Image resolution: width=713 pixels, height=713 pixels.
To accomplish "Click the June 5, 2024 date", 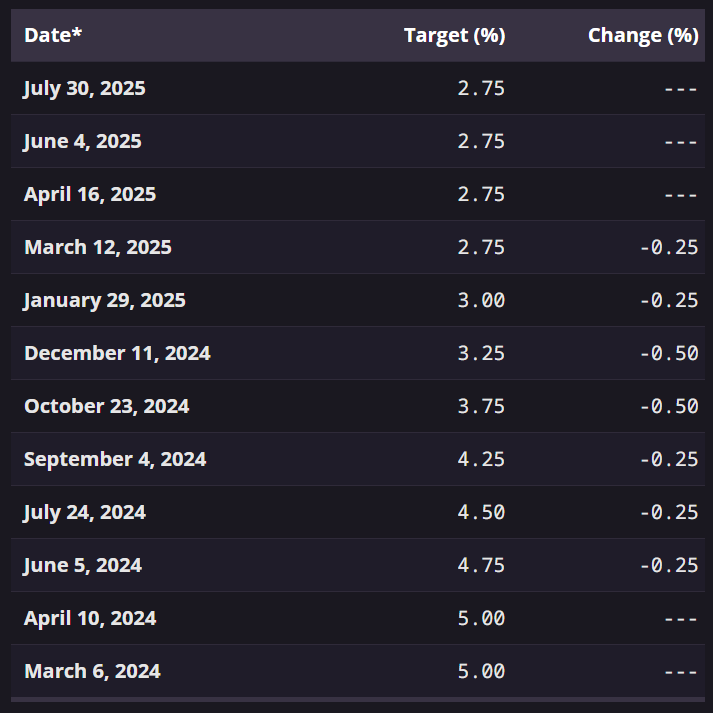I will 83,565.
